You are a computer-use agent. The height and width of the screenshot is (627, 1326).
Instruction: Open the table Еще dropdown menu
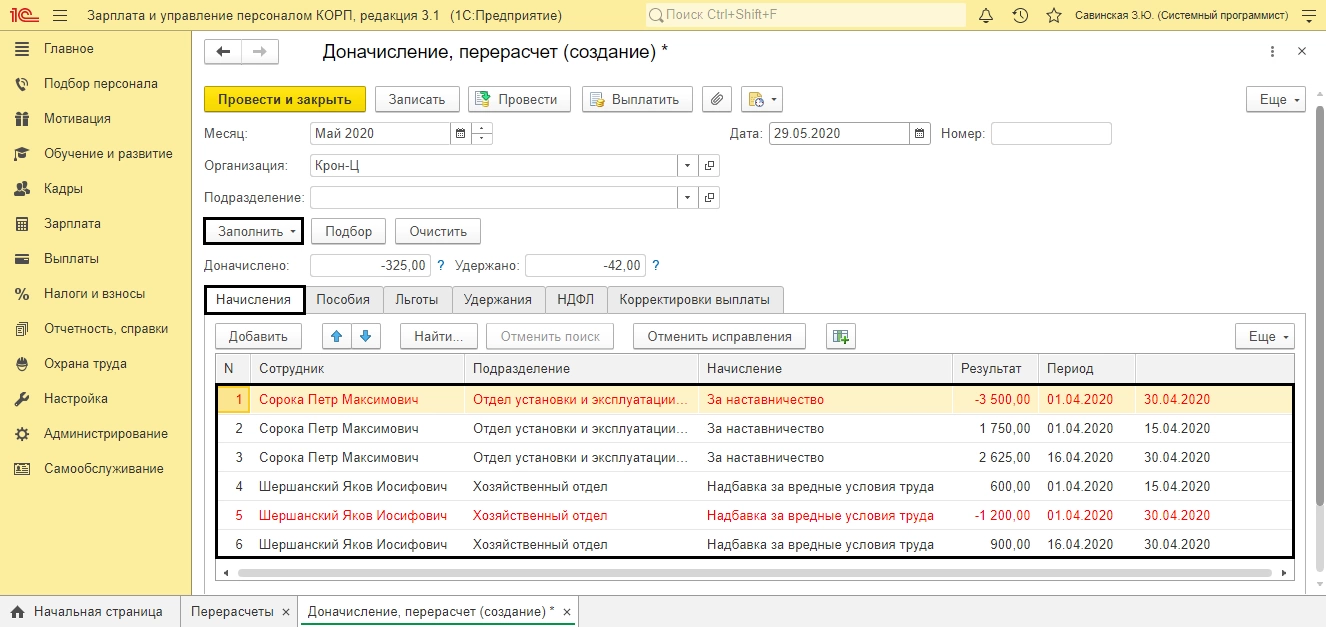[x=1265, y=336]
